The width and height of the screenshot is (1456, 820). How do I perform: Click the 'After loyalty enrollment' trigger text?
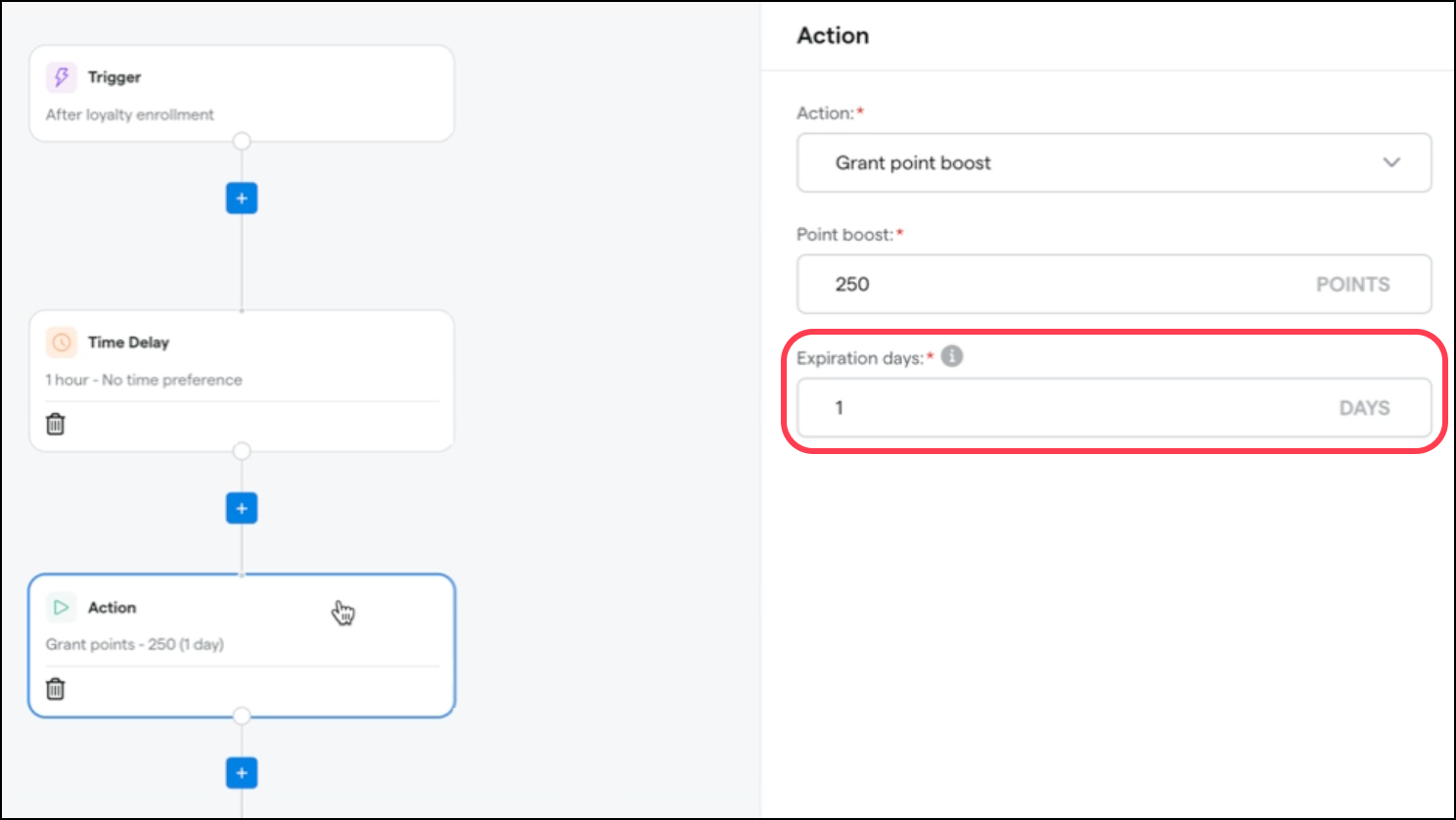coord(129,114)
